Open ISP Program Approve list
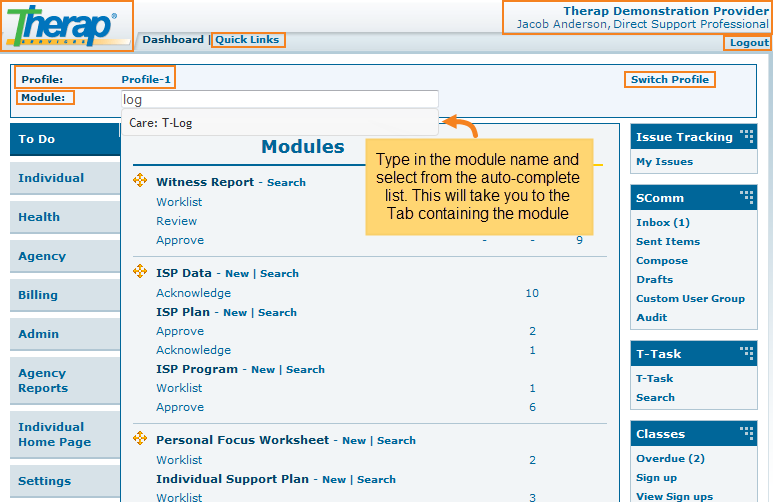The height and width of the screenshot is (502, 773). [180, 407]
